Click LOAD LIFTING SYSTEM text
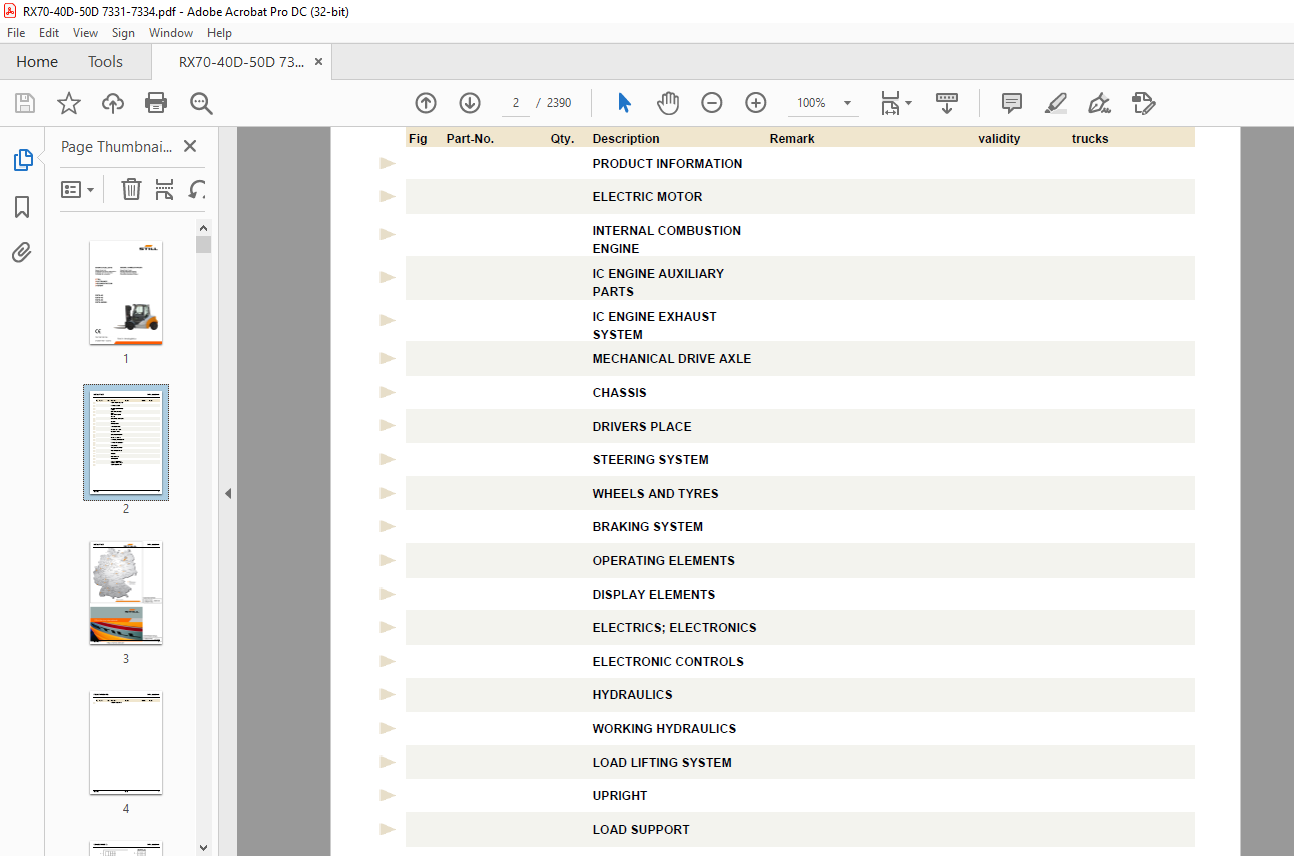 [662, 762]
